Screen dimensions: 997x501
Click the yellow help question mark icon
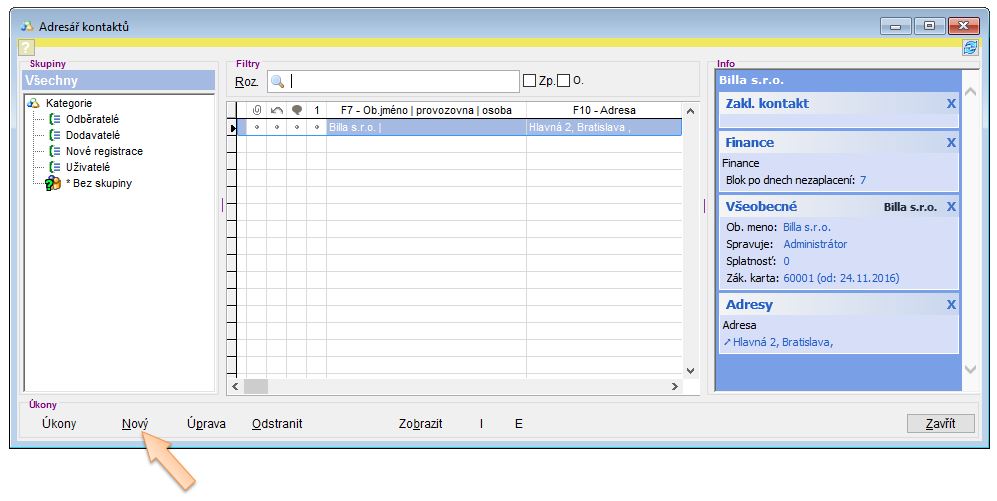point(27,48)
